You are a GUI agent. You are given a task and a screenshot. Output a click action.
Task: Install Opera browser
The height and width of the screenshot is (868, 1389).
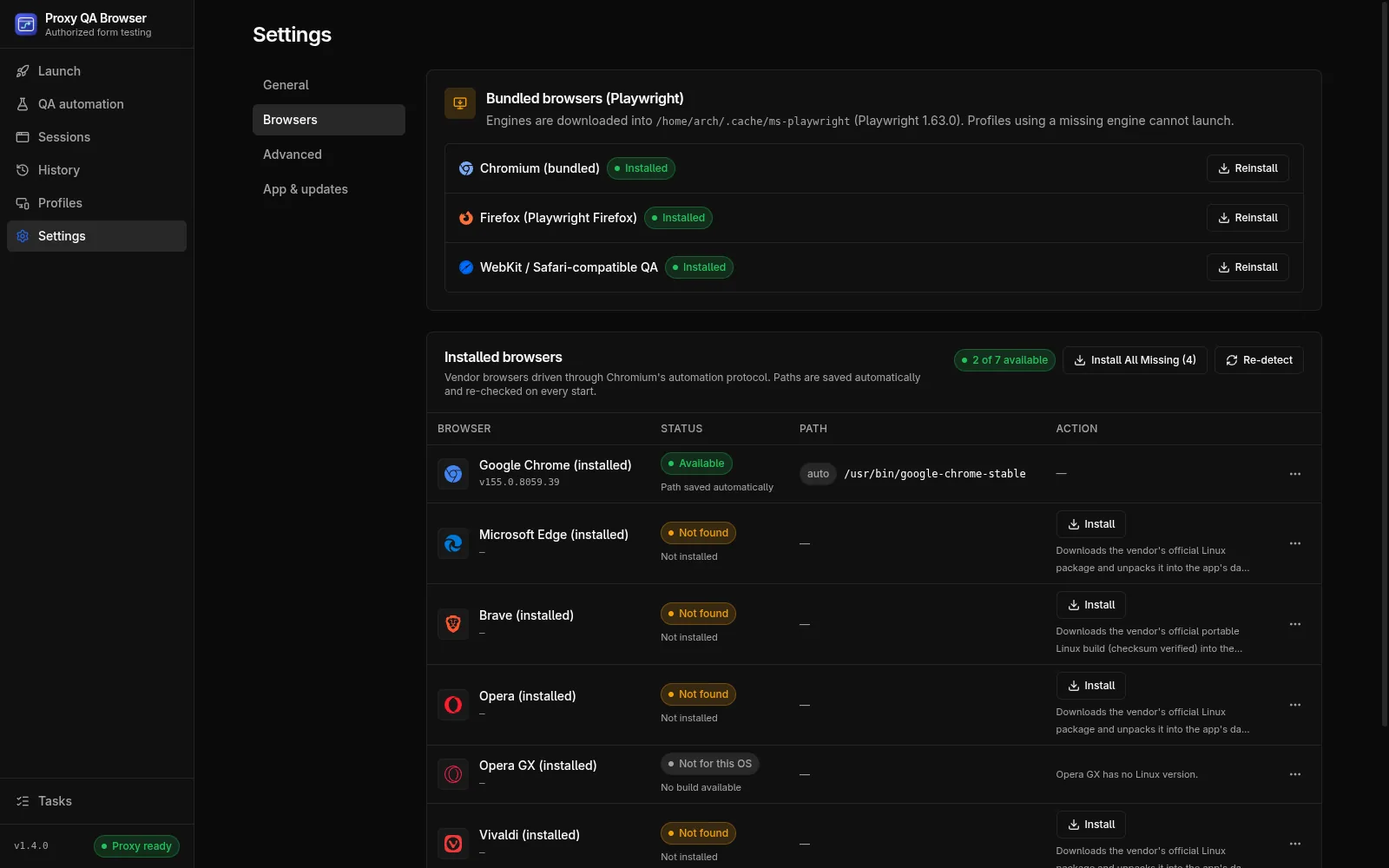click(1091, 686)
